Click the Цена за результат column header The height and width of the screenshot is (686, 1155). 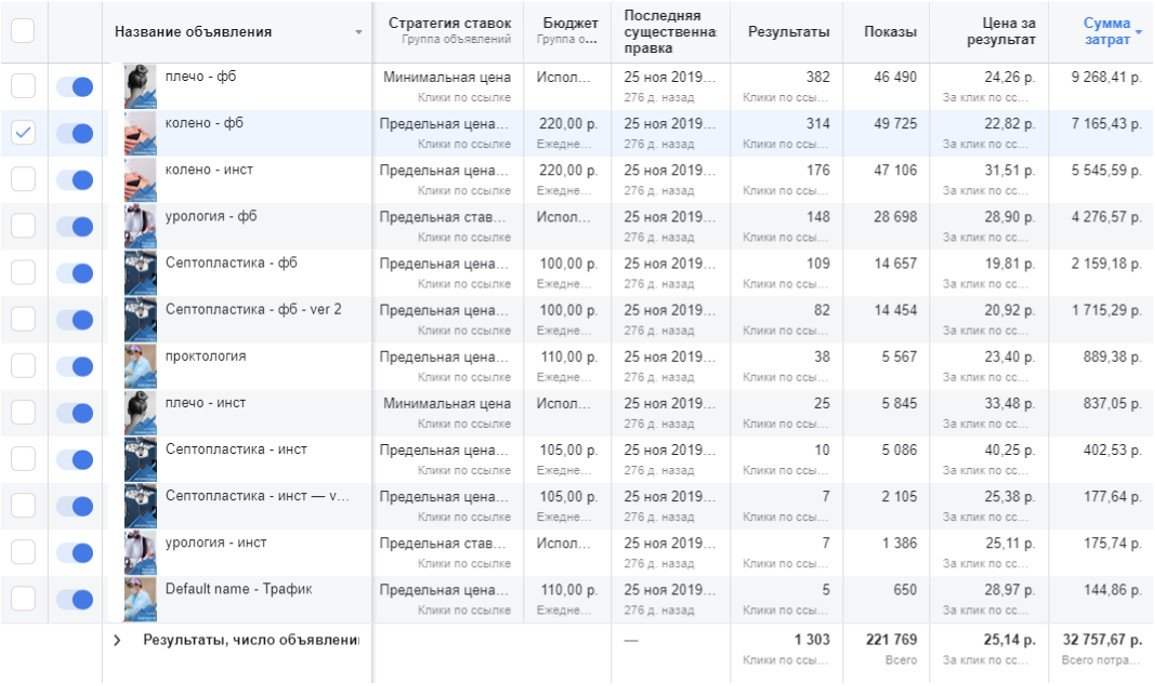pos(1000,32)
